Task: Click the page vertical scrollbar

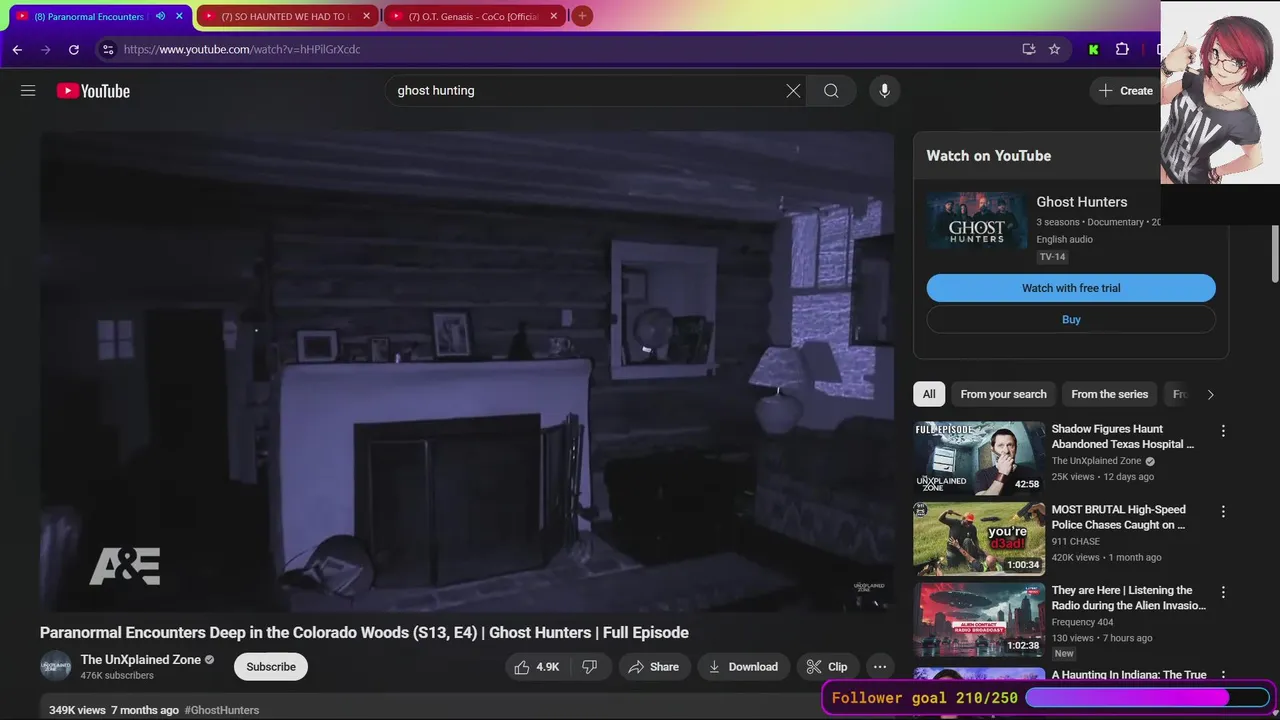Action: pos(1274,253)
